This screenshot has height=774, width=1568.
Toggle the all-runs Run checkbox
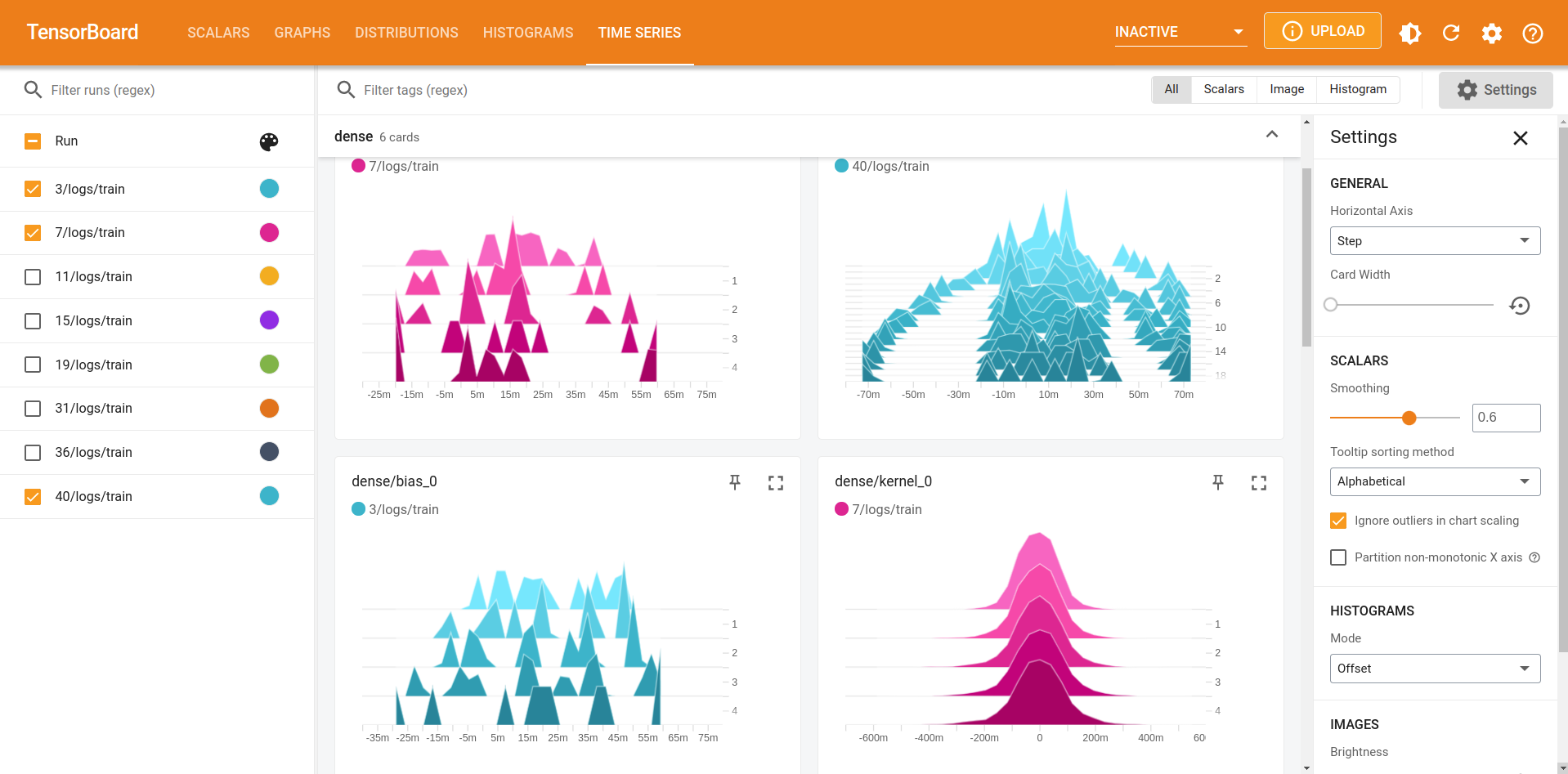(33, 141)
